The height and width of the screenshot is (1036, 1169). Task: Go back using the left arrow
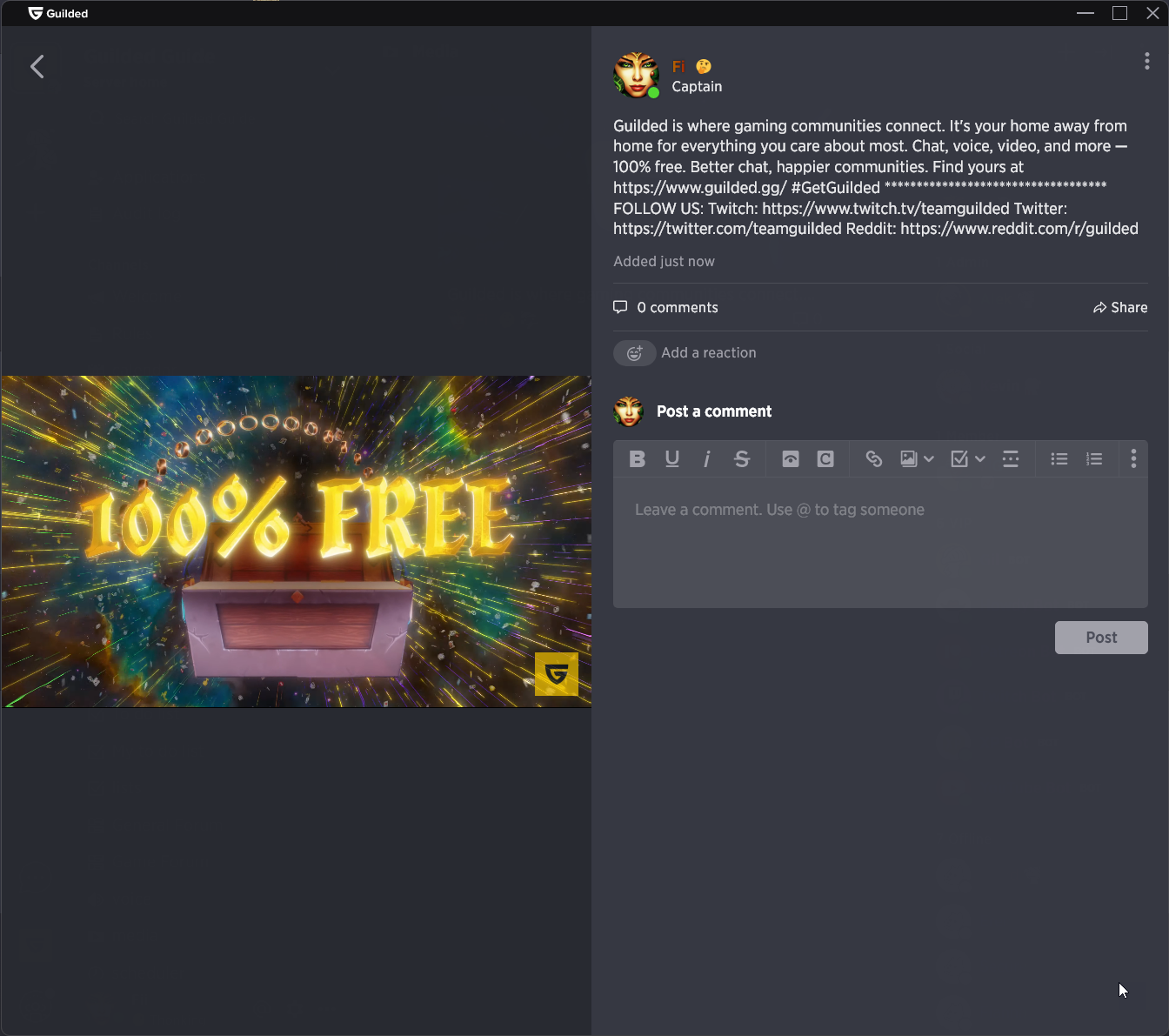click(x=37, y=67)
